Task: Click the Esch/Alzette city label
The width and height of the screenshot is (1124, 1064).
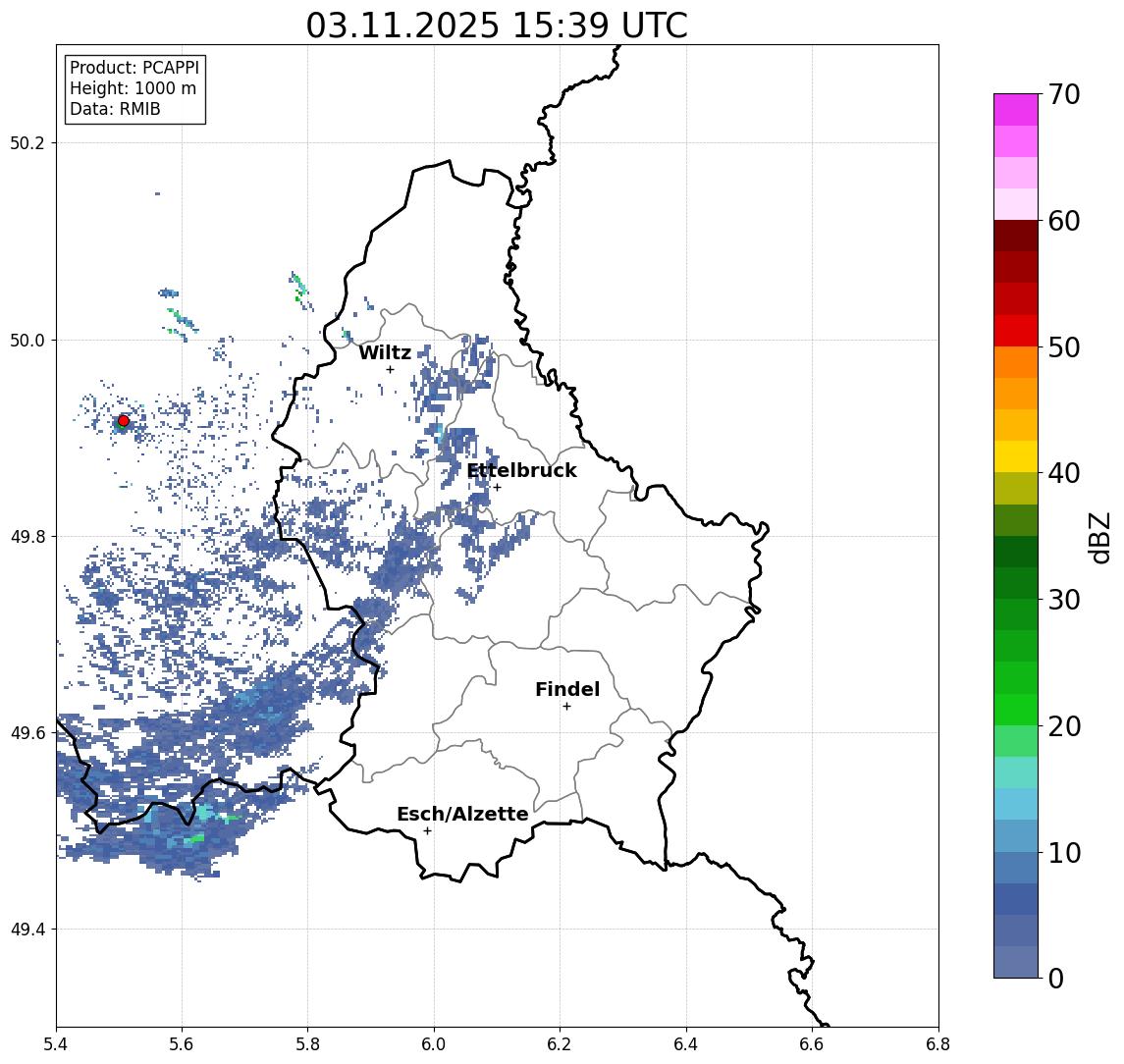Action: point(462,814)
